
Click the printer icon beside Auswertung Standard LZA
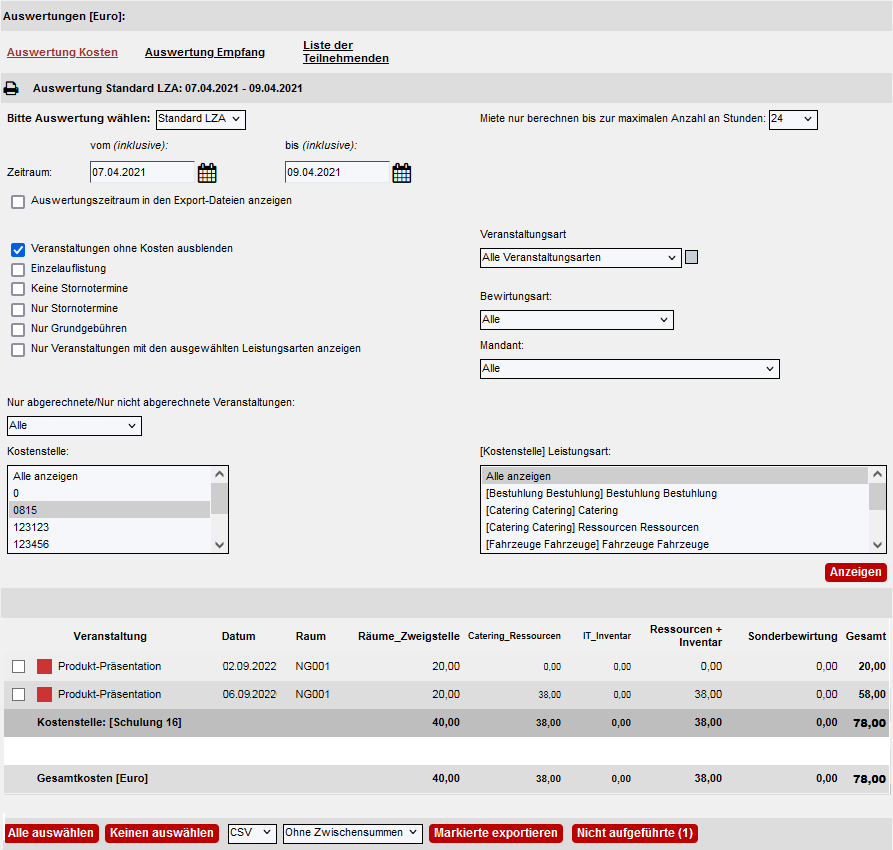(11, 88)
